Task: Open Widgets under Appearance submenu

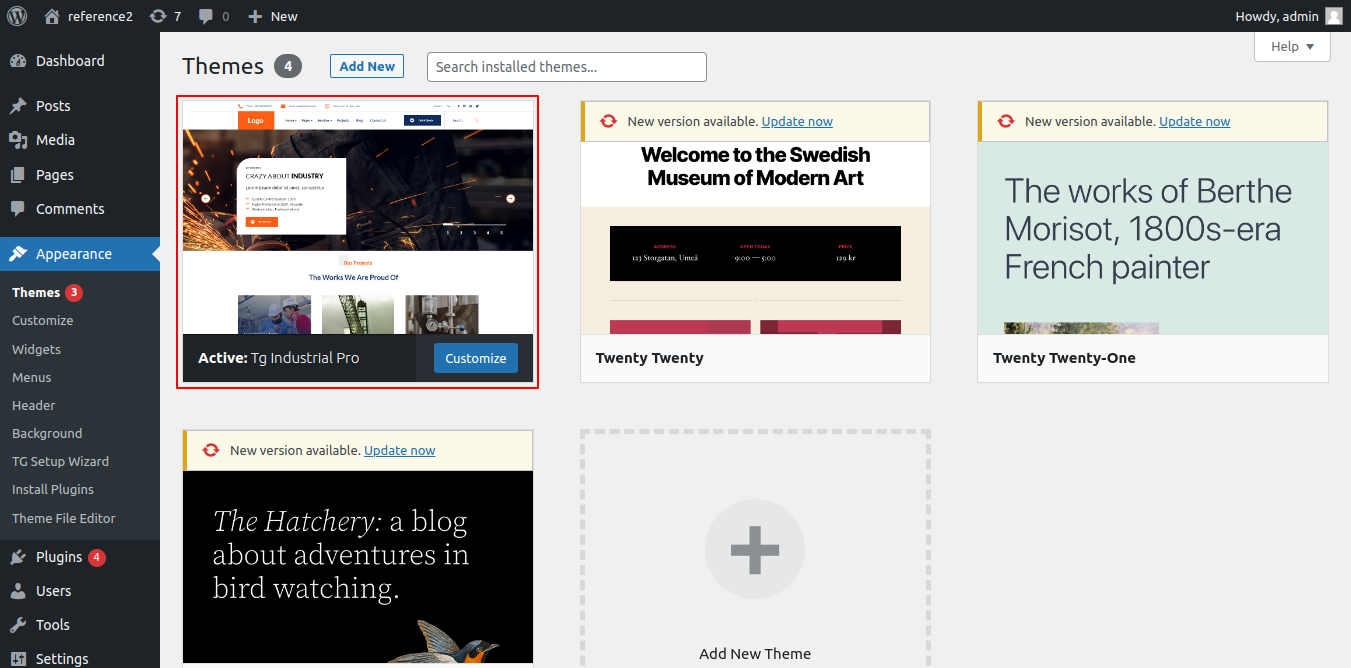Action: [x=36, y=349]
